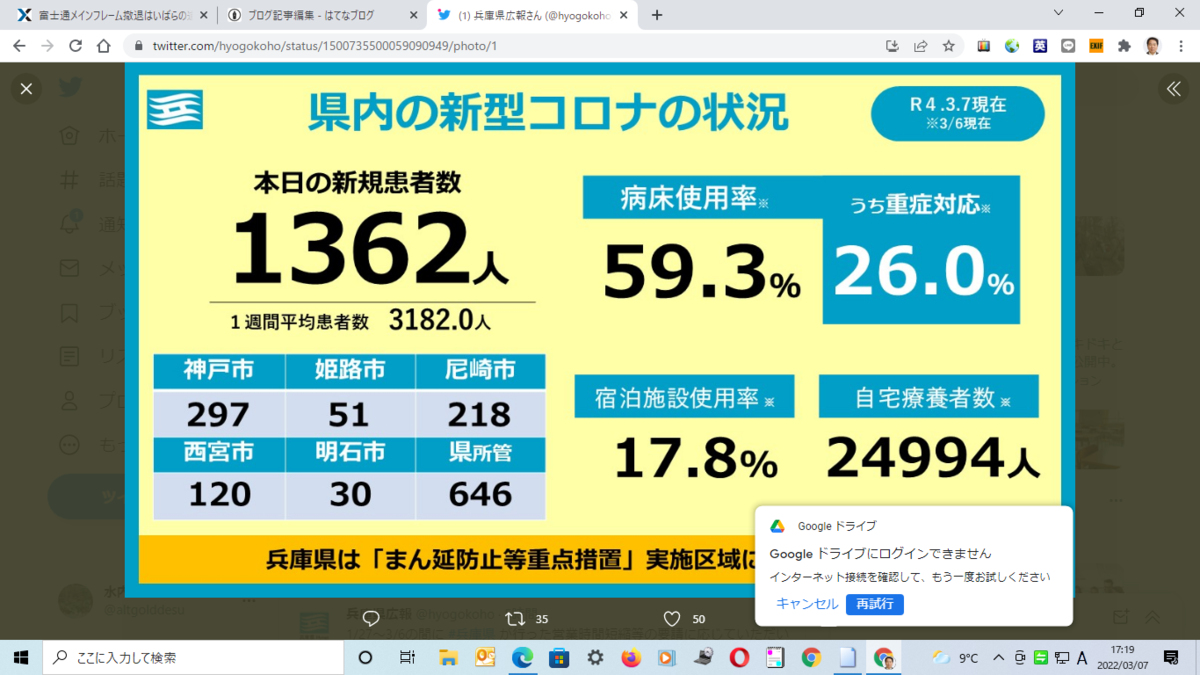Open the LINE extension icon

point(1068,46)
